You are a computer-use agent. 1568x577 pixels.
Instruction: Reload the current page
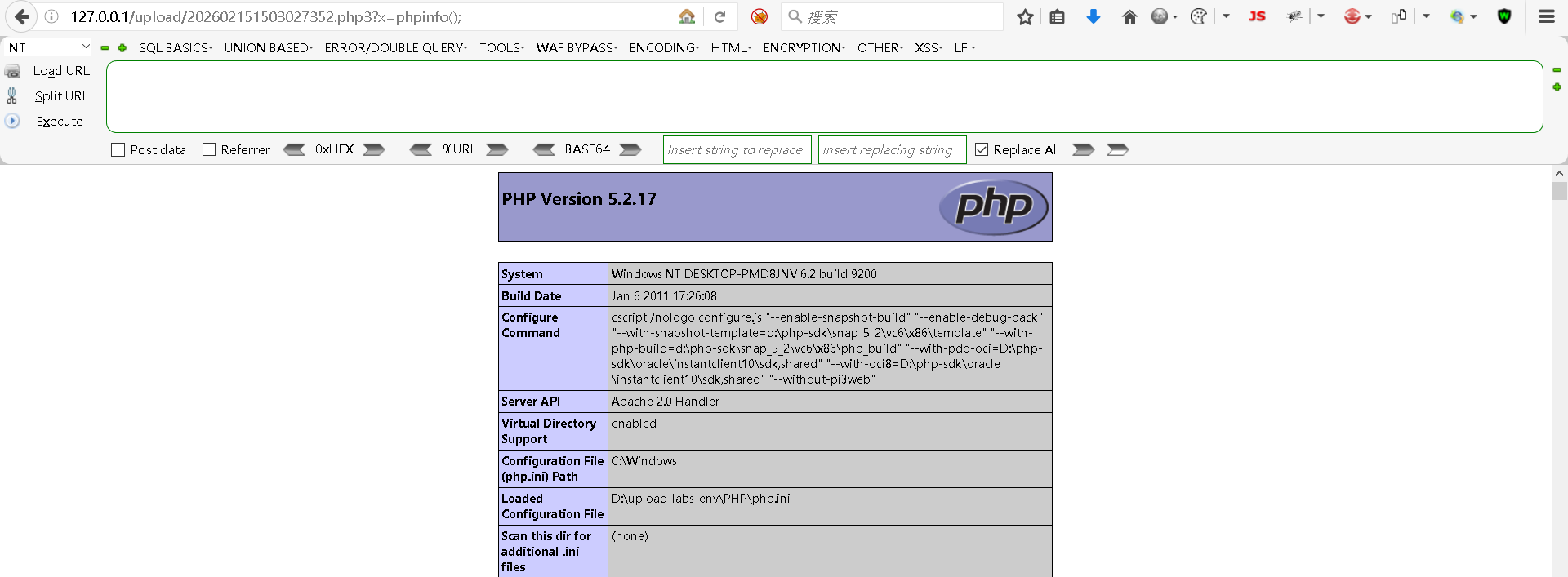[x=719, y=16]
